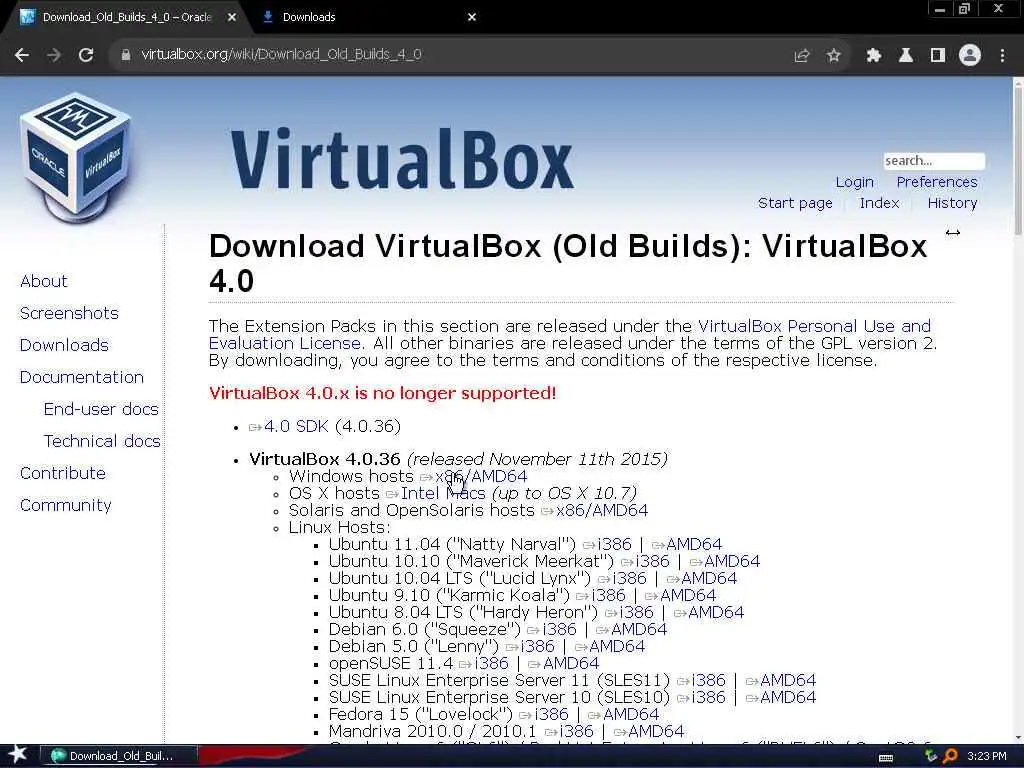Image resolution: width=1024 pixels, height=768 pixels.
Task: Switch to the Downloads tab
Action: point(369,17)
